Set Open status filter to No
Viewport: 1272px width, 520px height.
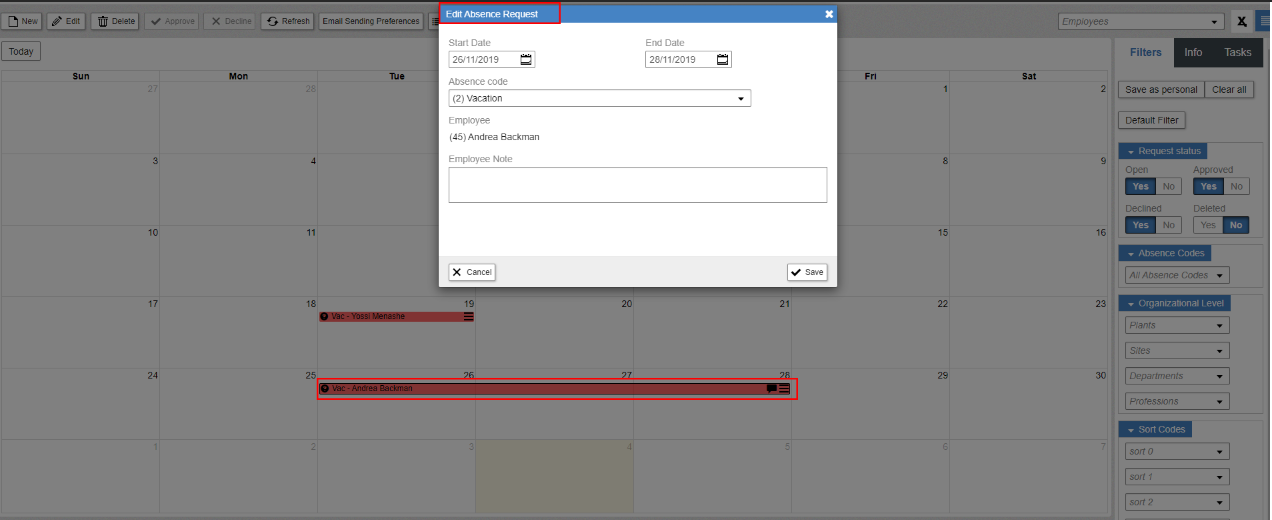(1169, 186)
